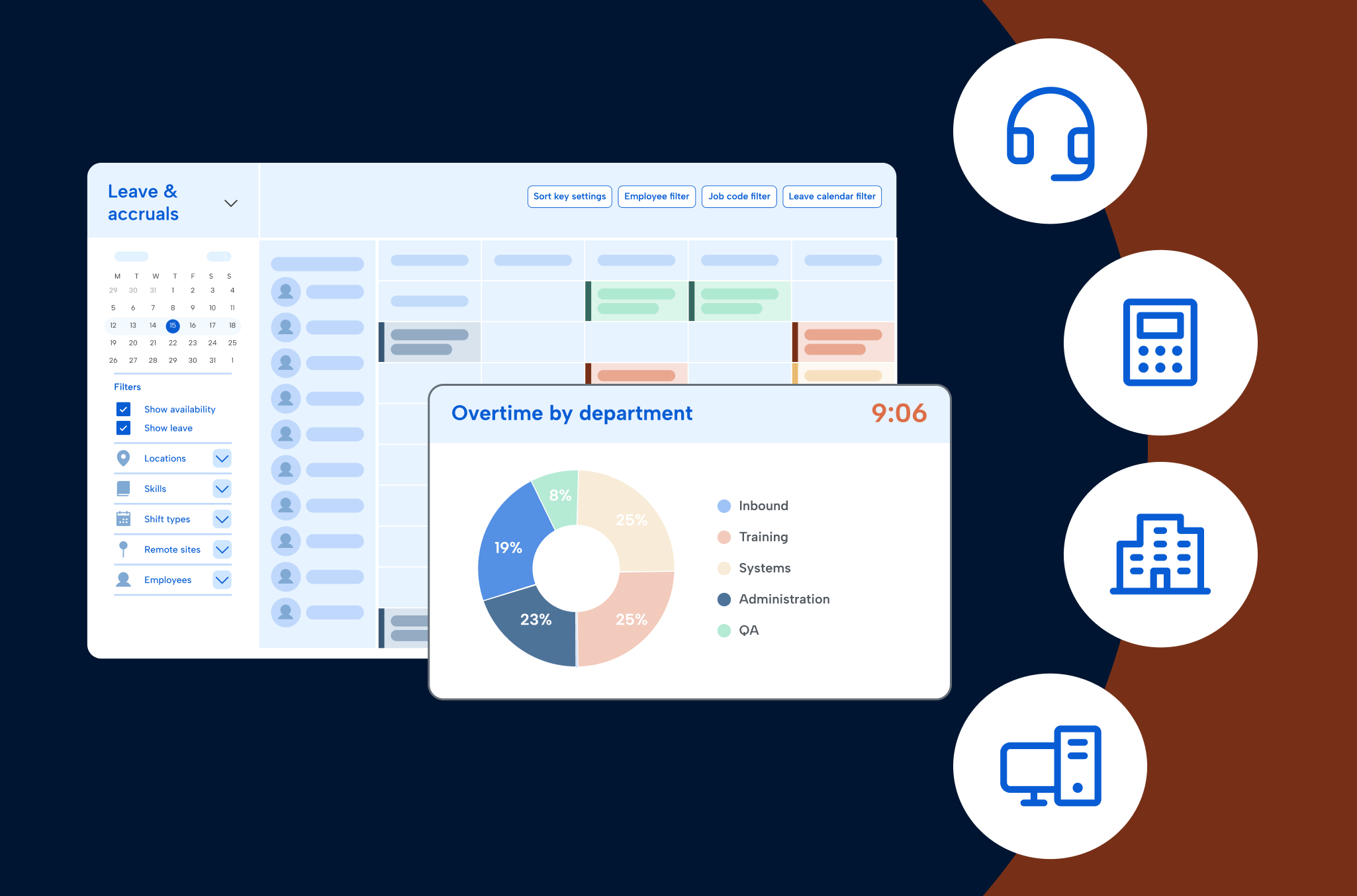Viewport: 1357px width, 896px height.
Task: Select the Systems legend swatch
Action: tap(724, 568)
